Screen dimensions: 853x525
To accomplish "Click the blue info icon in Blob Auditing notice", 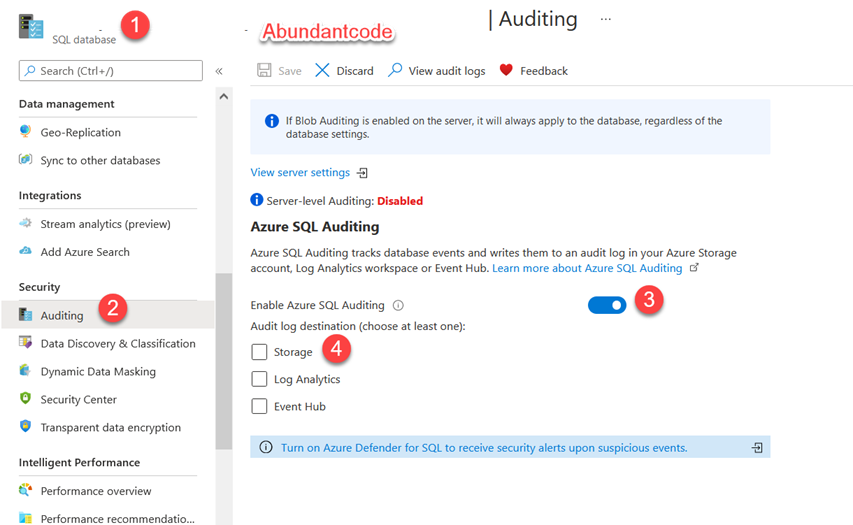I will [271, 121].
